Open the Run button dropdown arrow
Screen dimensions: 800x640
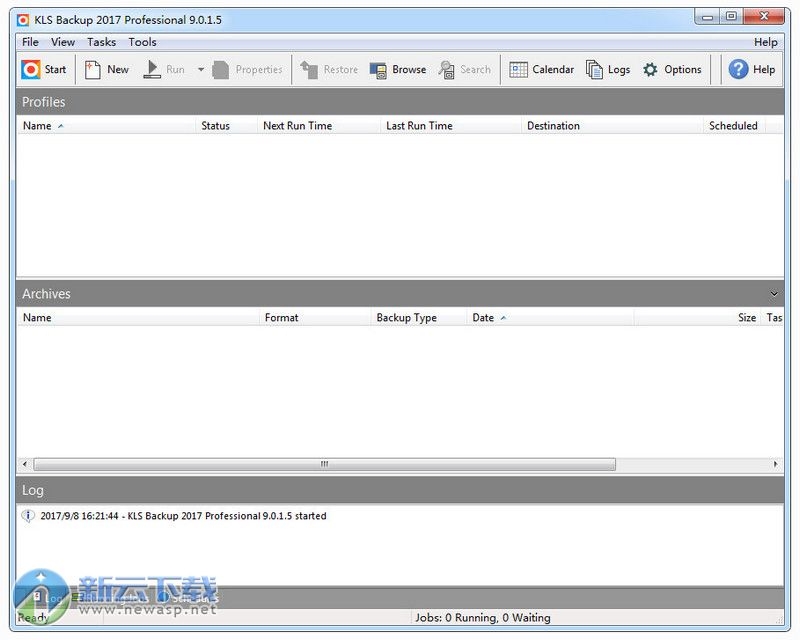[201, 69]
